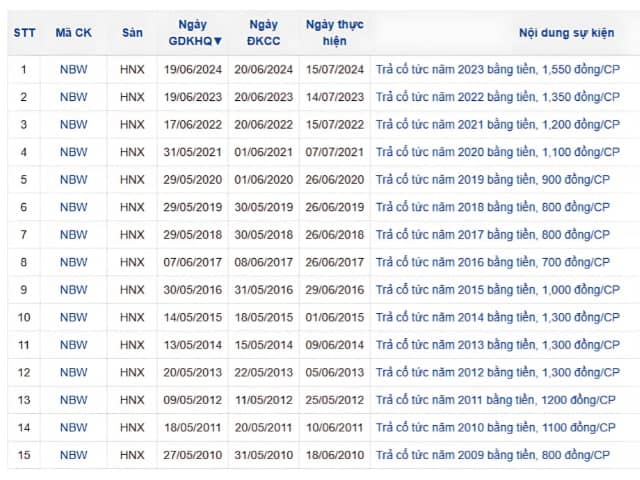Select the HNX cell in row 15

(x=132, y=455)
